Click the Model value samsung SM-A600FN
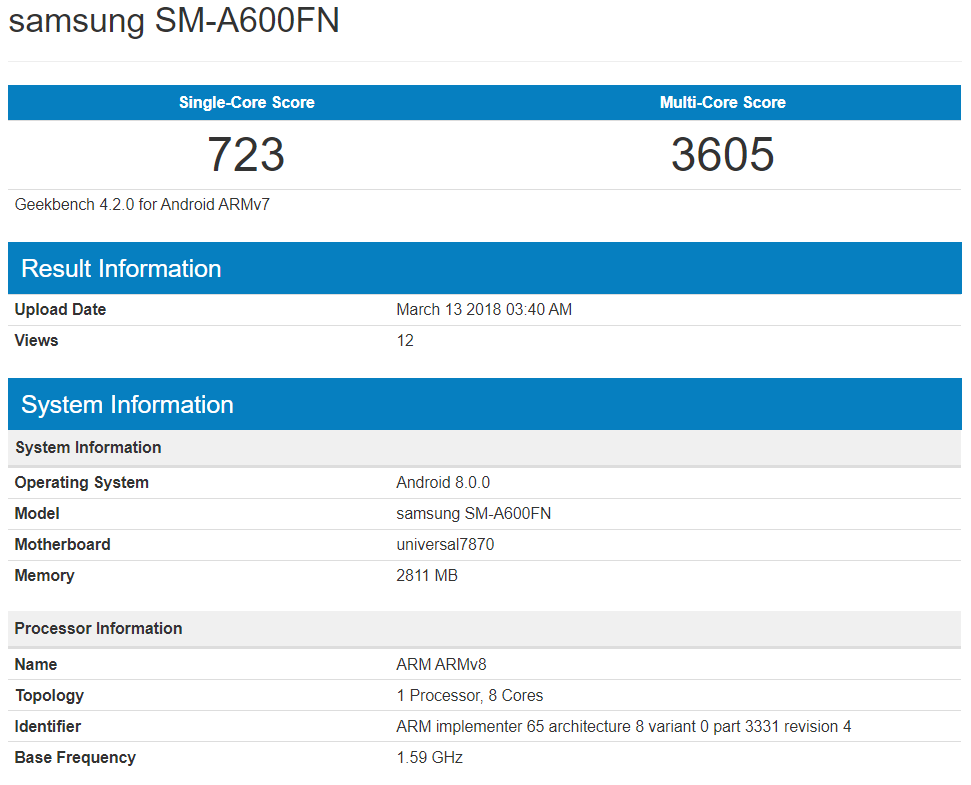 [473, 514]
